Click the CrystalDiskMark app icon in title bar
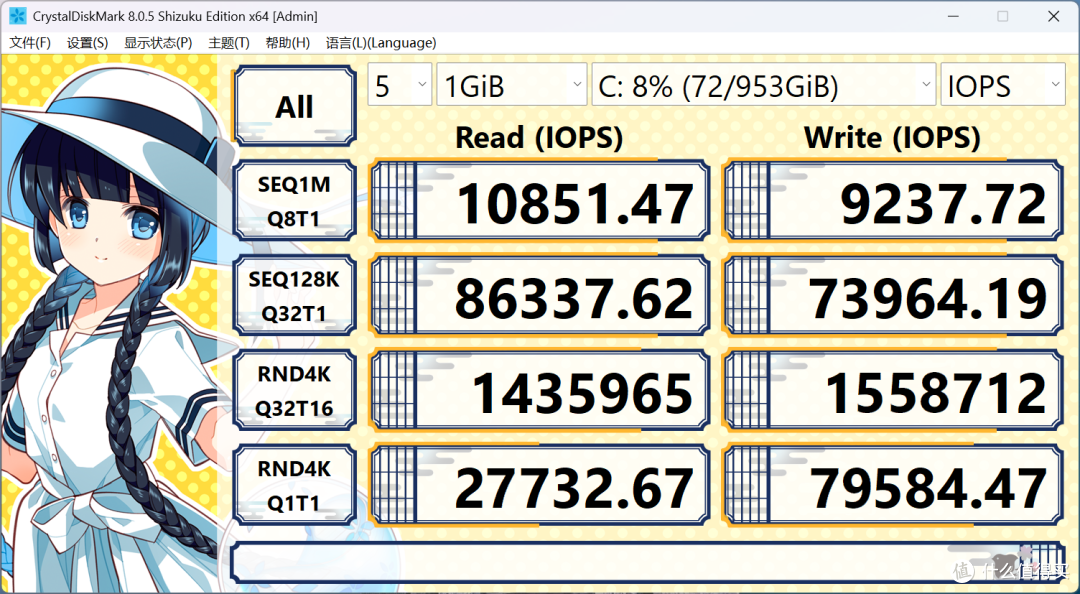 click(x=17, y=16)
